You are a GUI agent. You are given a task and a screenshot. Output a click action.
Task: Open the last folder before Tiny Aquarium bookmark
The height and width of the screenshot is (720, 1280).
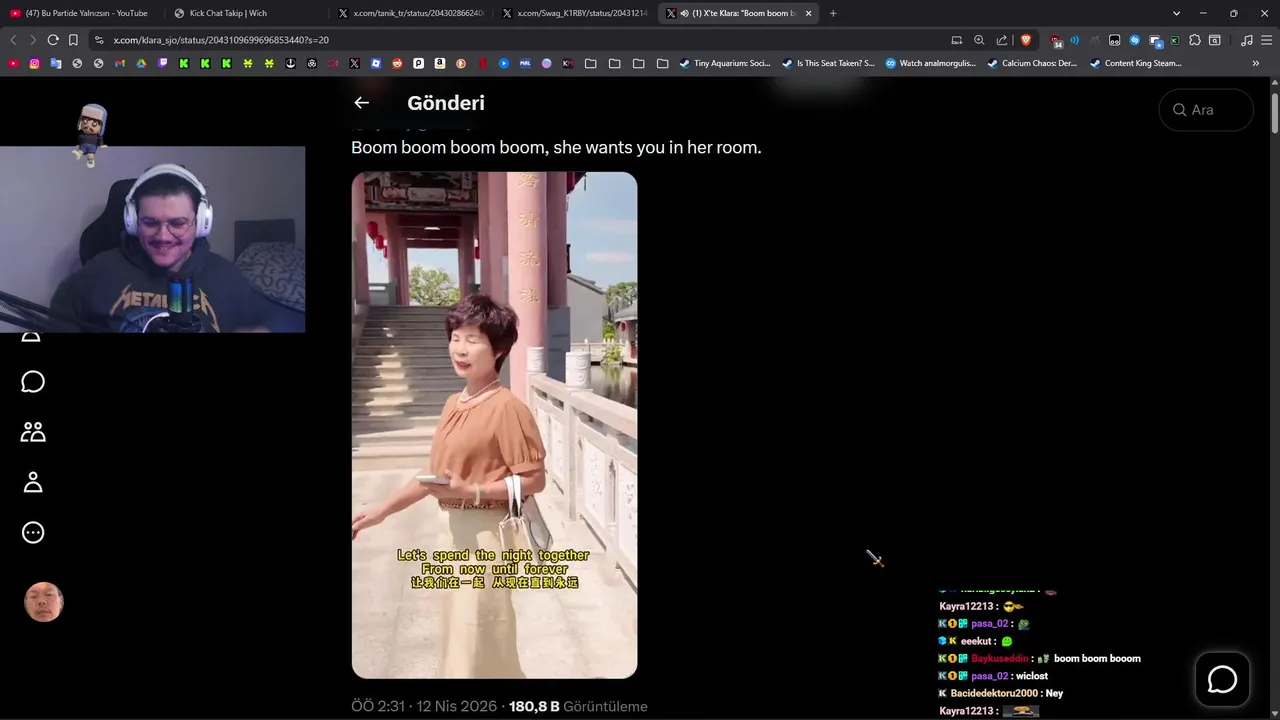coord(662,63)
